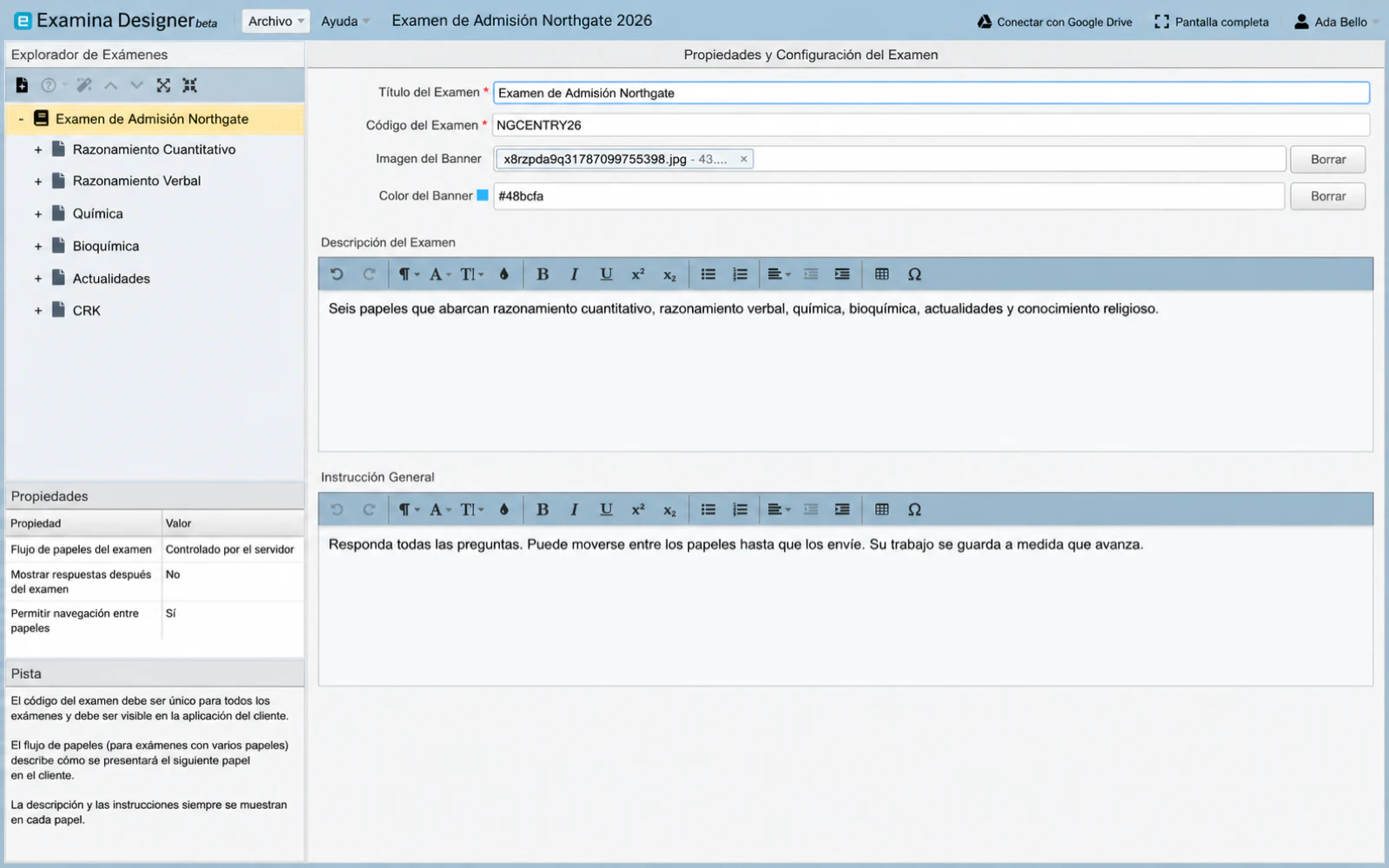Expand the Razonamiento Cuantitativo tree node

38,150
